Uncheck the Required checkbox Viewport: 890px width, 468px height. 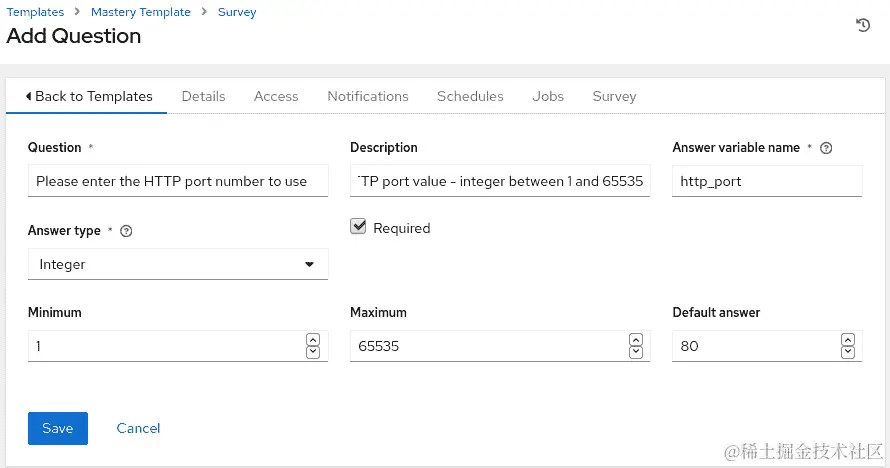coord(358,226)
